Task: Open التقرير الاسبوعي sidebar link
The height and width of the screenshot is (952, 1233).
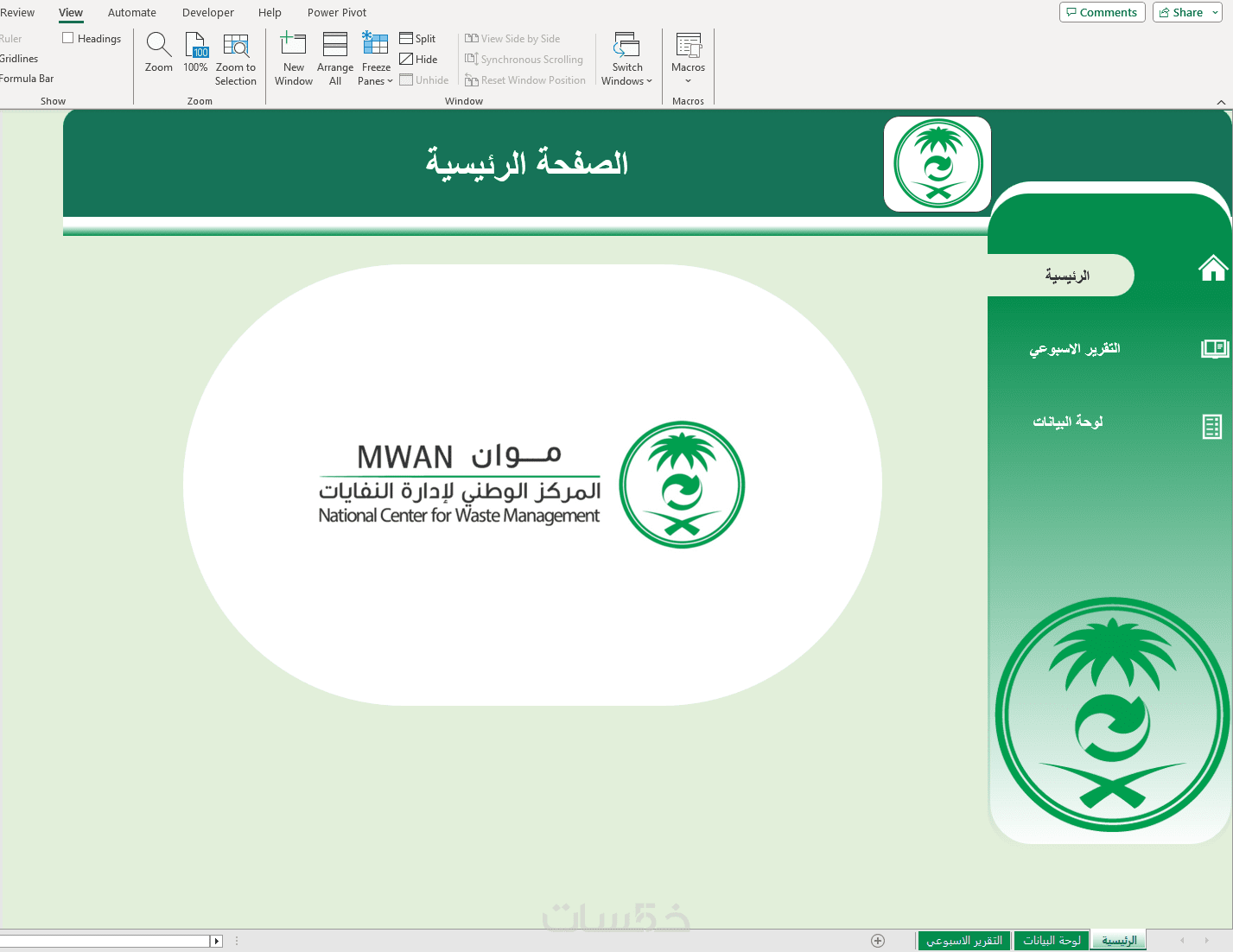Action: click(1074, 348)
